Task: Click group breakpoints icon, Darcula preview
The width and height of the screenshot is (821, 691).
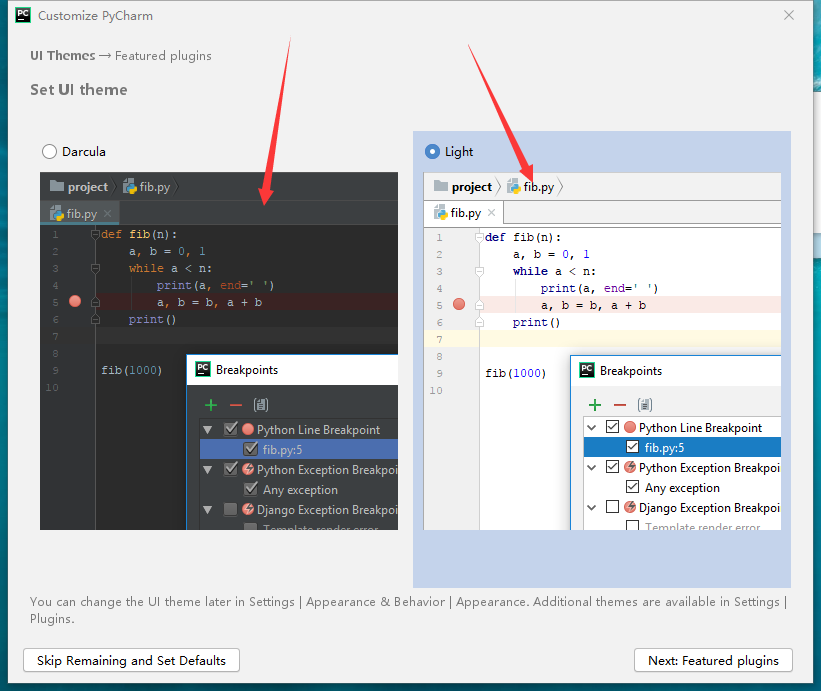Action: 261,405
